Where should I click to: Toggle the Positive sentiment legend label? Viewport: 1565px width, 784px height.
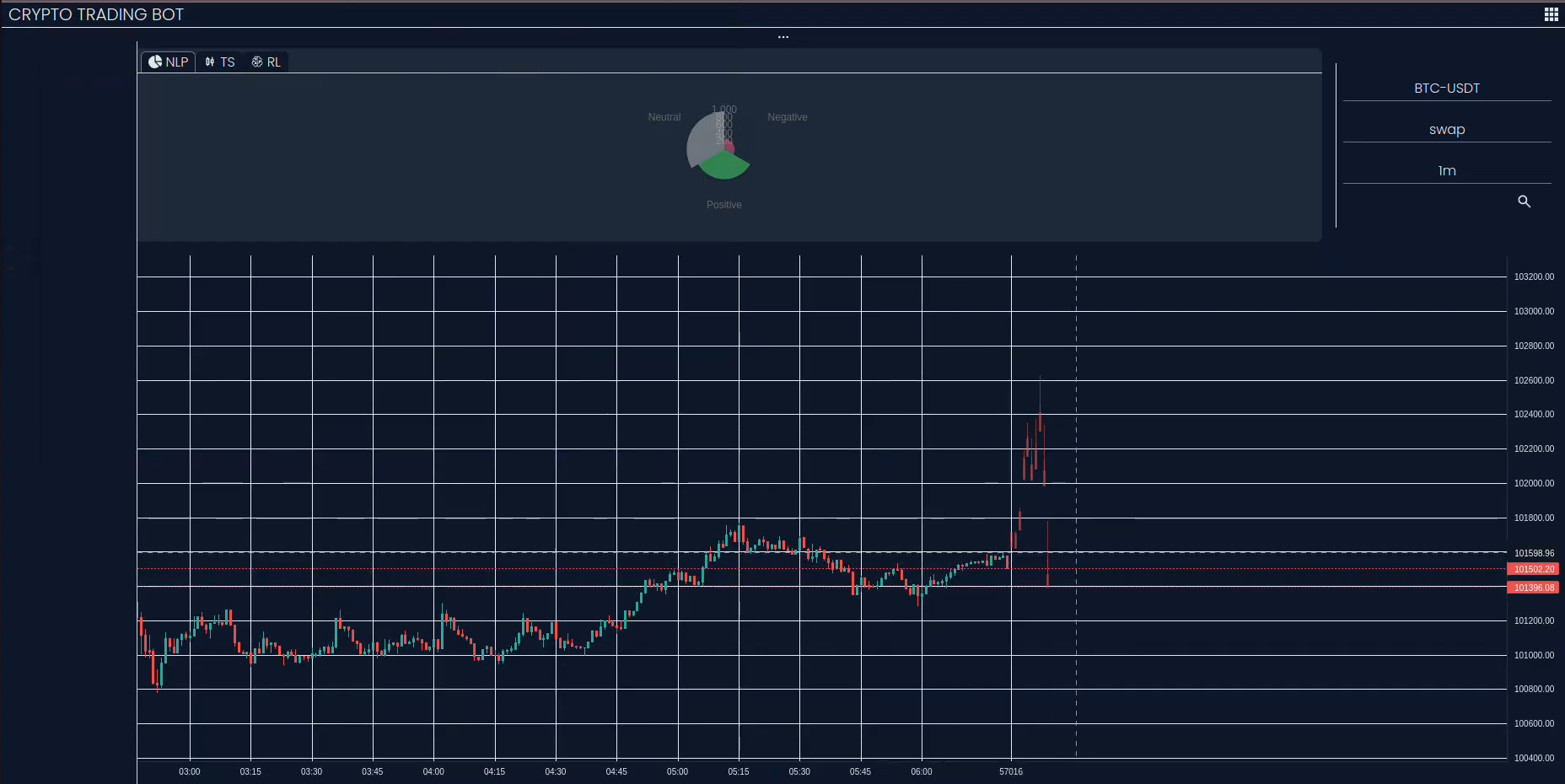click(x=723, y=205)
